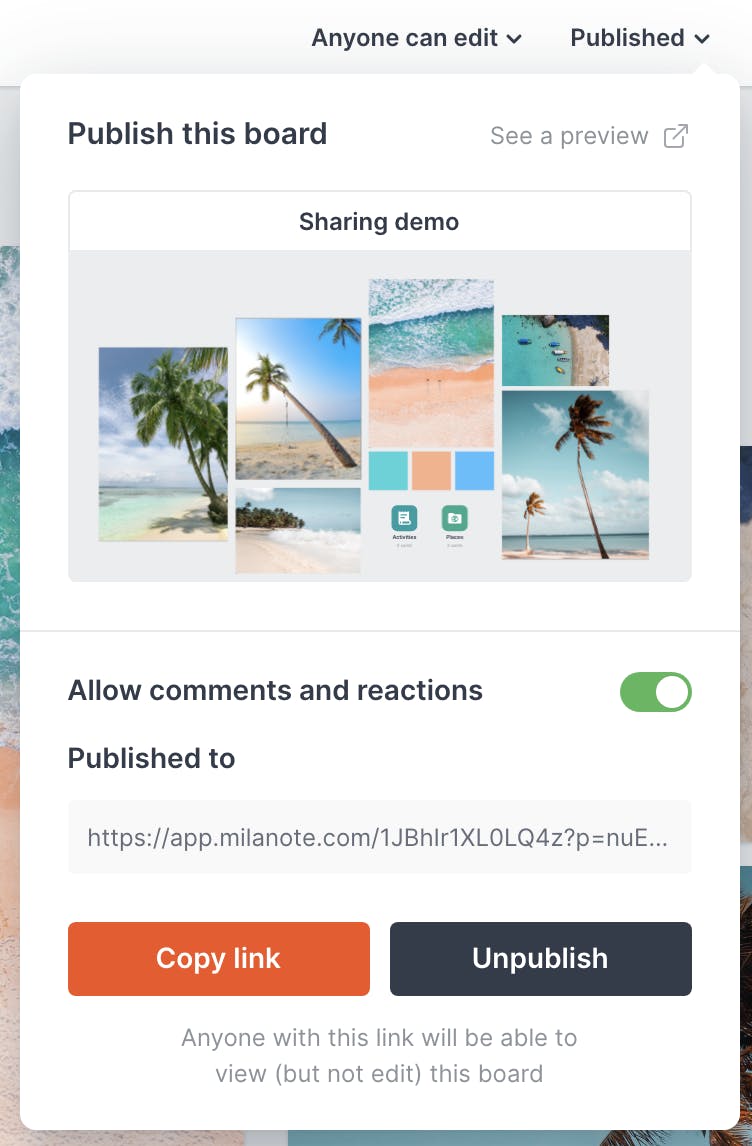
Task: Click the boats on turquoise water photo
Action: point(555,350)
